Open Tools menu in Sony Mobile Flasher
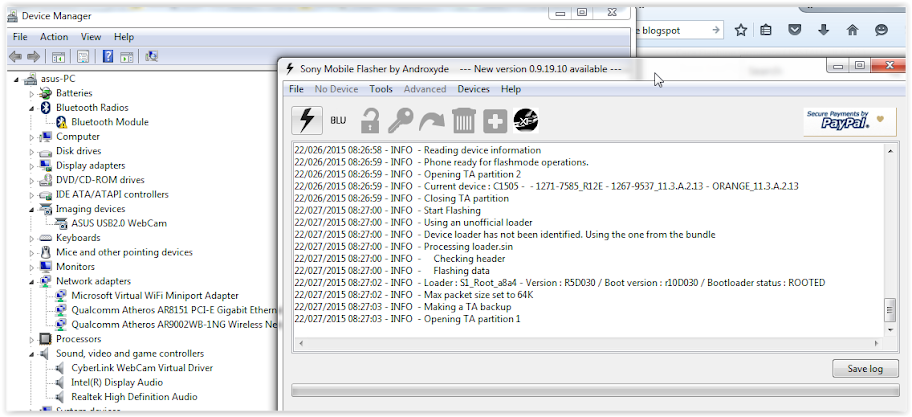This screenshot has height=417, width=912. click(x=381, y=89)
